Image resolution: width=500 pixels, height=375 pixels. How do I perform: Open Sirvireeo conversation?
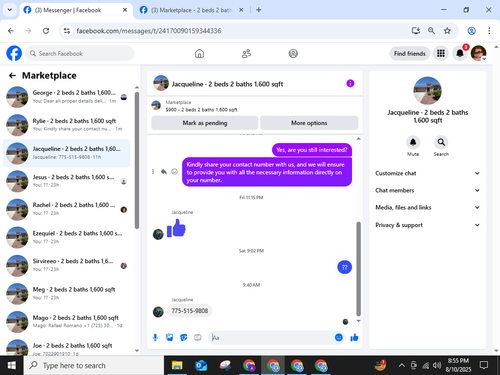tap(67, 265)
